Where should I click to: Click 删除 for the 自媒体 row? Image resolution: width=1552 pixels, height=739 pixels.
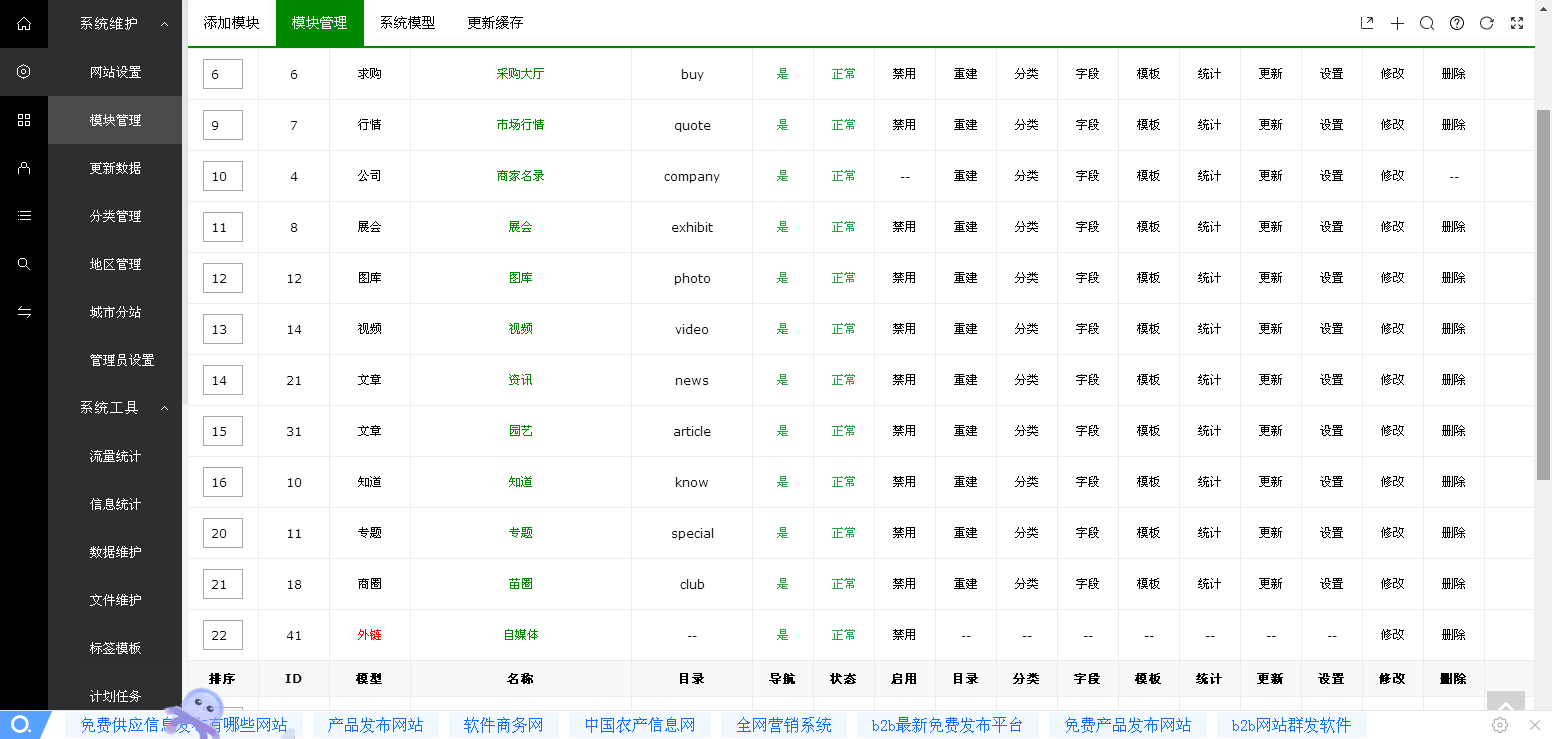click(1453, 635)
